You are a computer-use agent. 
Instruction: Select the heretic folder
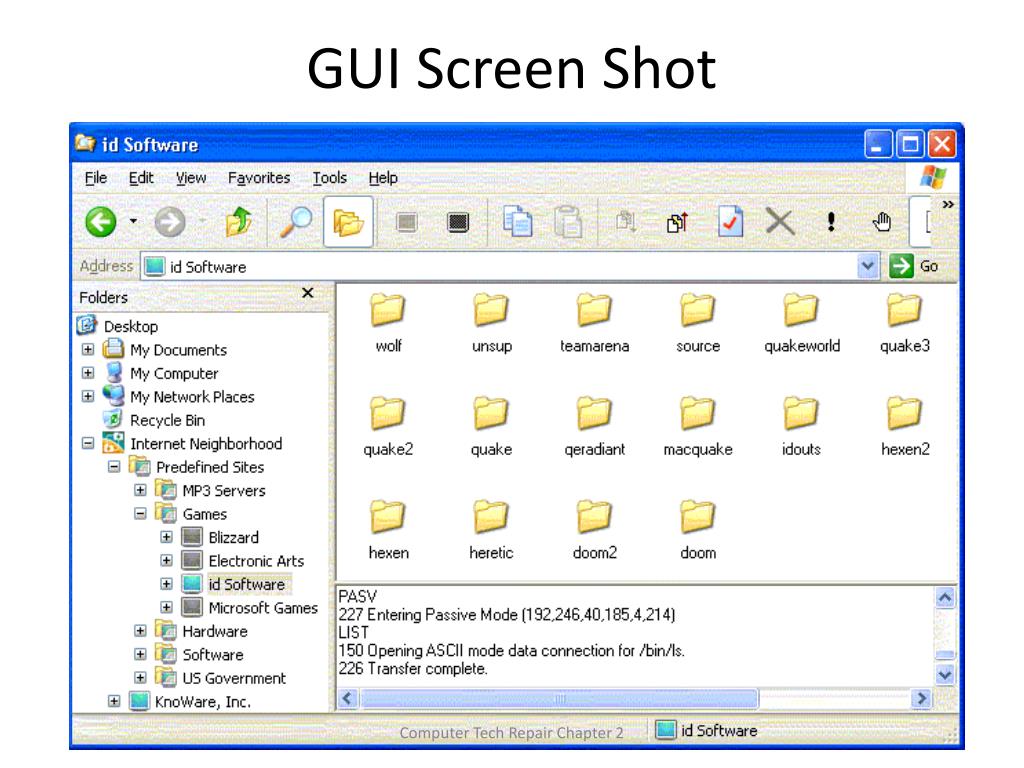click(x=491, y=530)
